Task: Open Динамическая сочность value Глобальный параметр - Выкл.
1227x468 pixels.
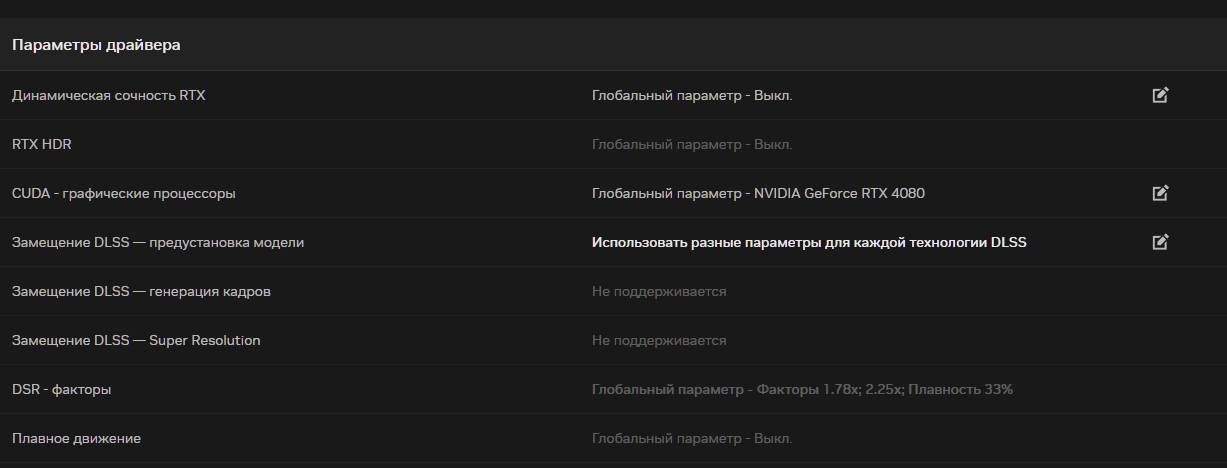Action: coord(692,95)
